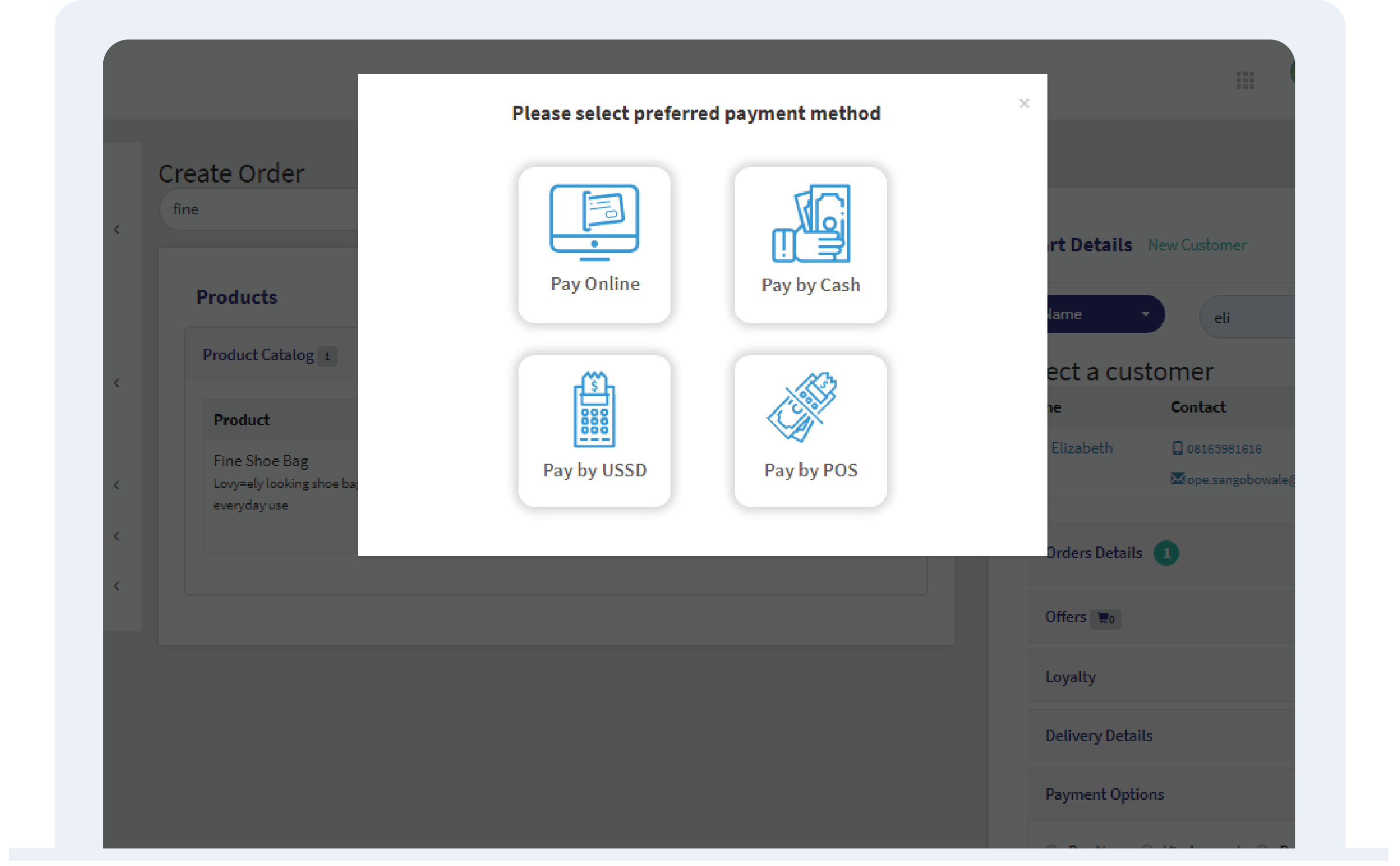Switch to the Product Catalog tab
Viewport: 1400px width, 866px height.
(269, 355)
